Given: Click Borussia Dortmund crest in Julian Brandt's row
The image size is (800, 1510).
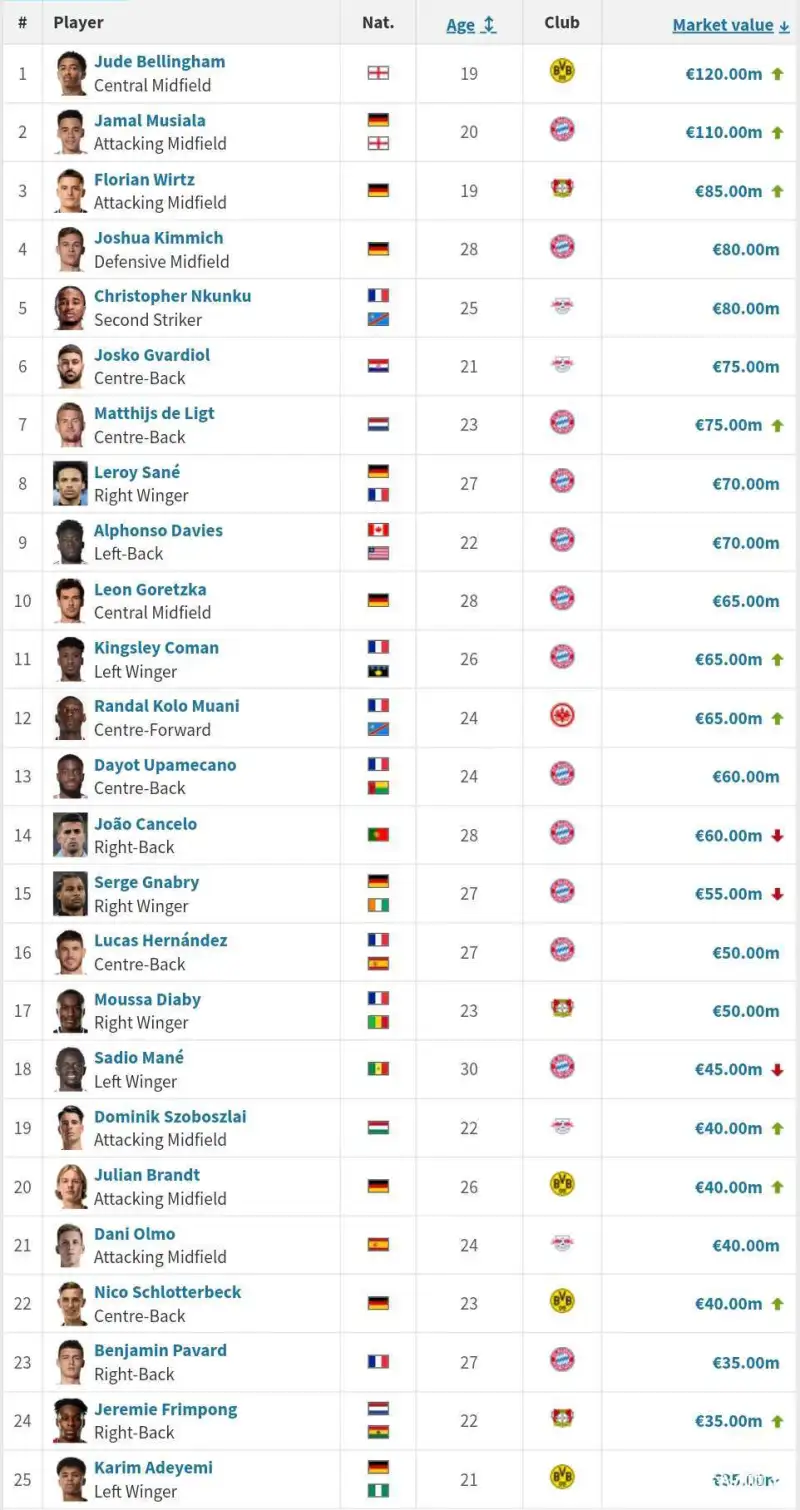Looking at the screenshot, I should point(562,1185).
